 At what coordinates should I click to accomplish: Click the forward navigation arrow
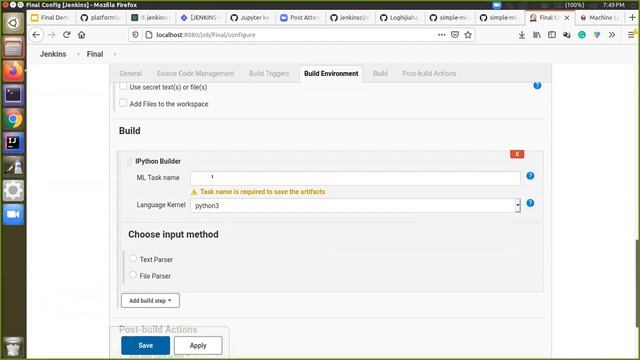tap(51, 35)
